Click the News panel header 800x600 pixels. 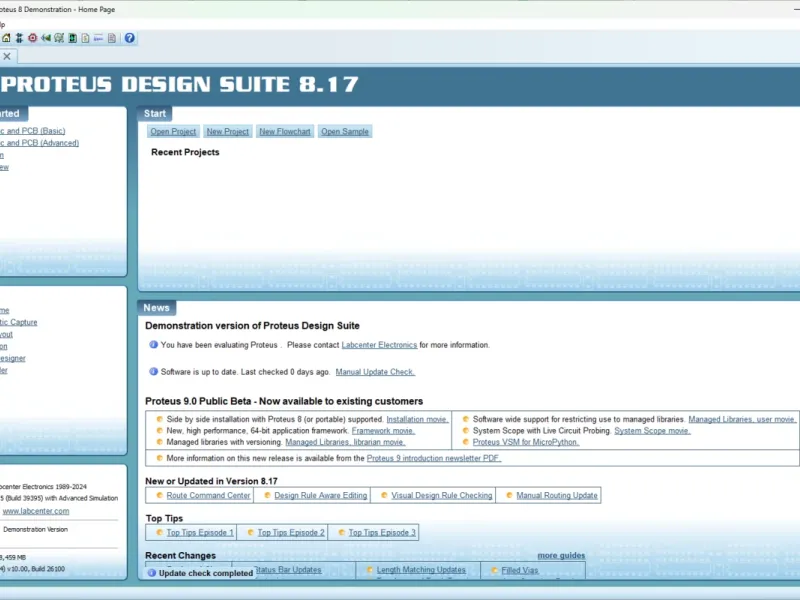156,308
